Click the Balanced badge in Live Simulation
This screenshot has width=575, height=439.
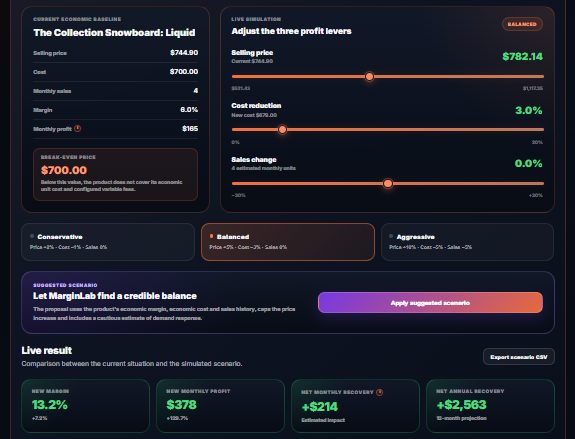[x=522, y=24]
